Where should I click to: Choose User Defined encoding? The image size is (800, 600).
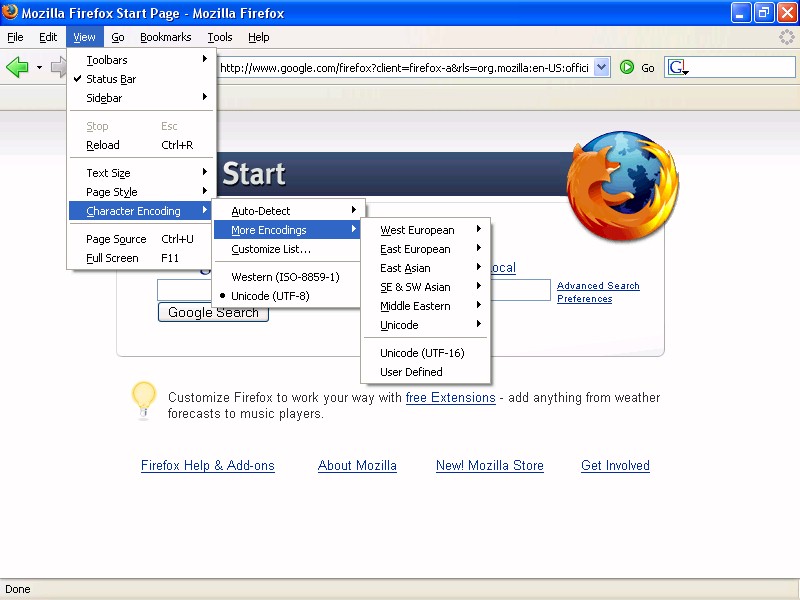tap(425, 372)
